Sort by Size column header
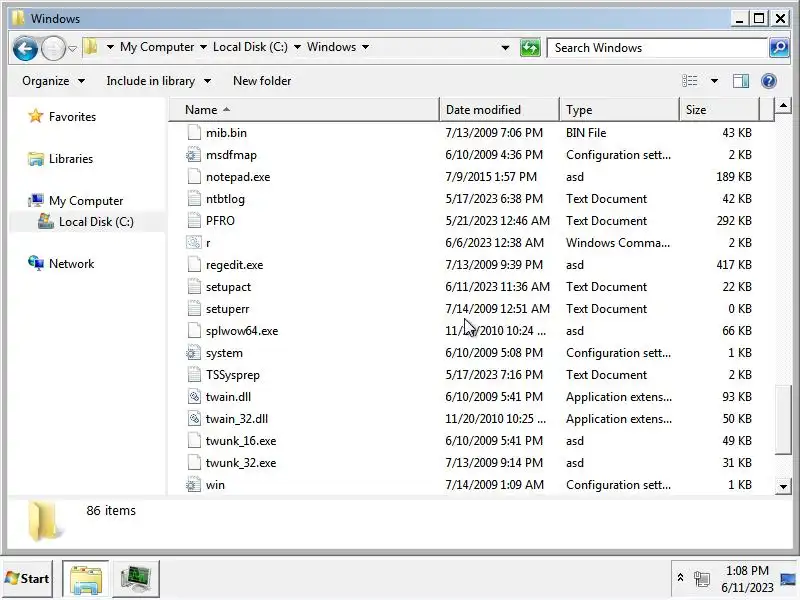Viewport: 800px width, 600px height. (x=719, y=110)
